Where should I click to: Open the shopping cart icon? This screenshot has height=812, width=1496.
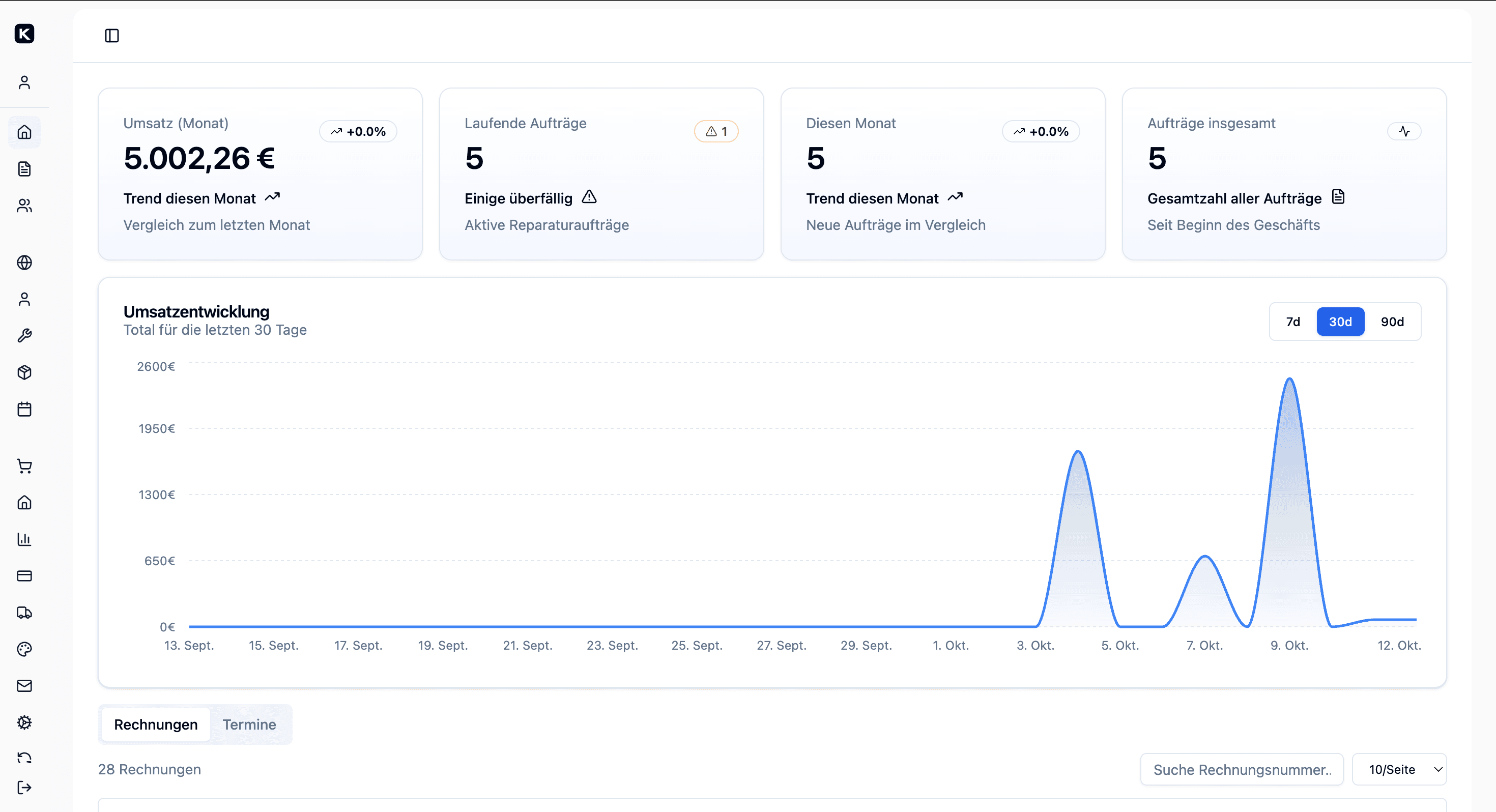pos(24,466)
